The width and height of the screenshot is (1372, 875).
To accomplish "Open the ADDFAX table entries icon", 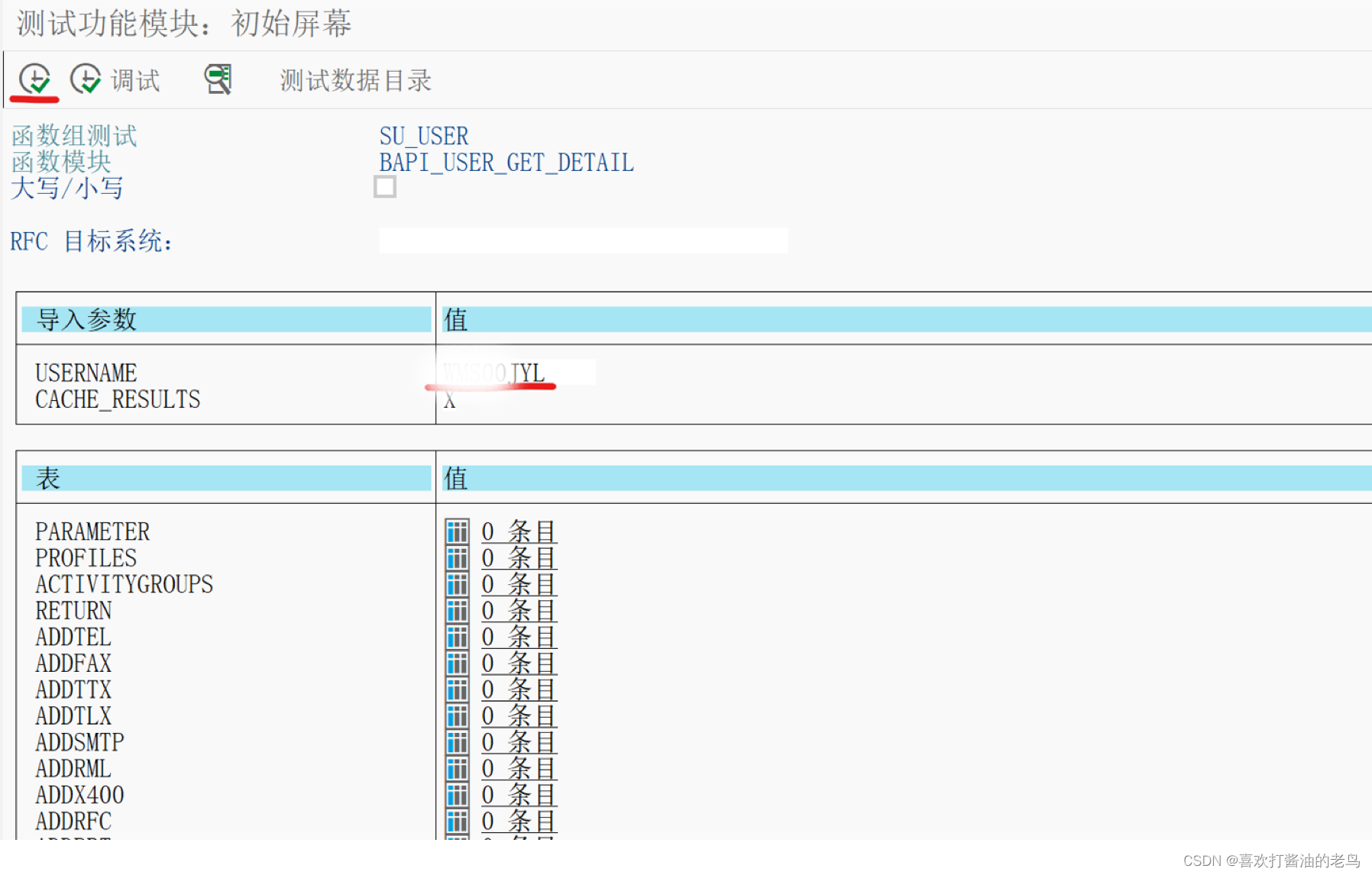I will (x=456, y=664).
